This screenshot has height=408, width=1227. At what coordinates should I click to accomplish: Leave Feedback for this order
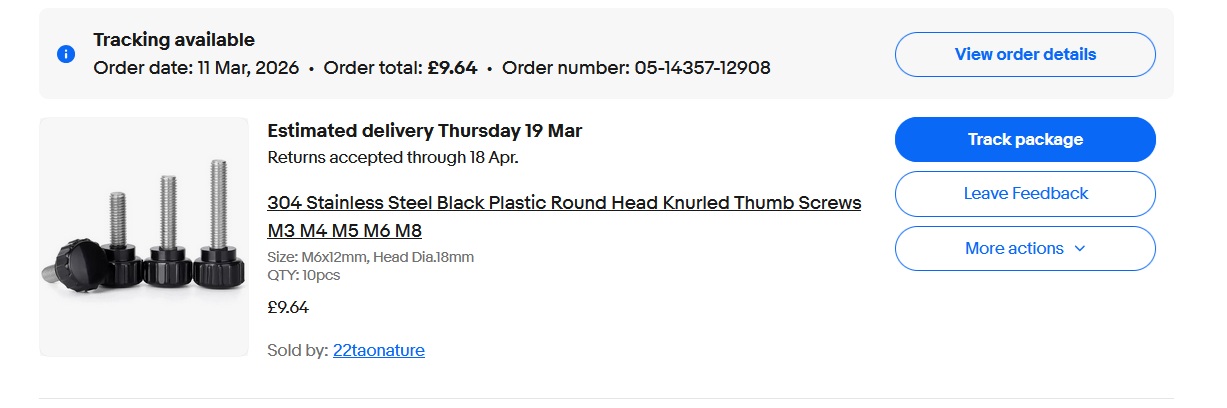1025,193
